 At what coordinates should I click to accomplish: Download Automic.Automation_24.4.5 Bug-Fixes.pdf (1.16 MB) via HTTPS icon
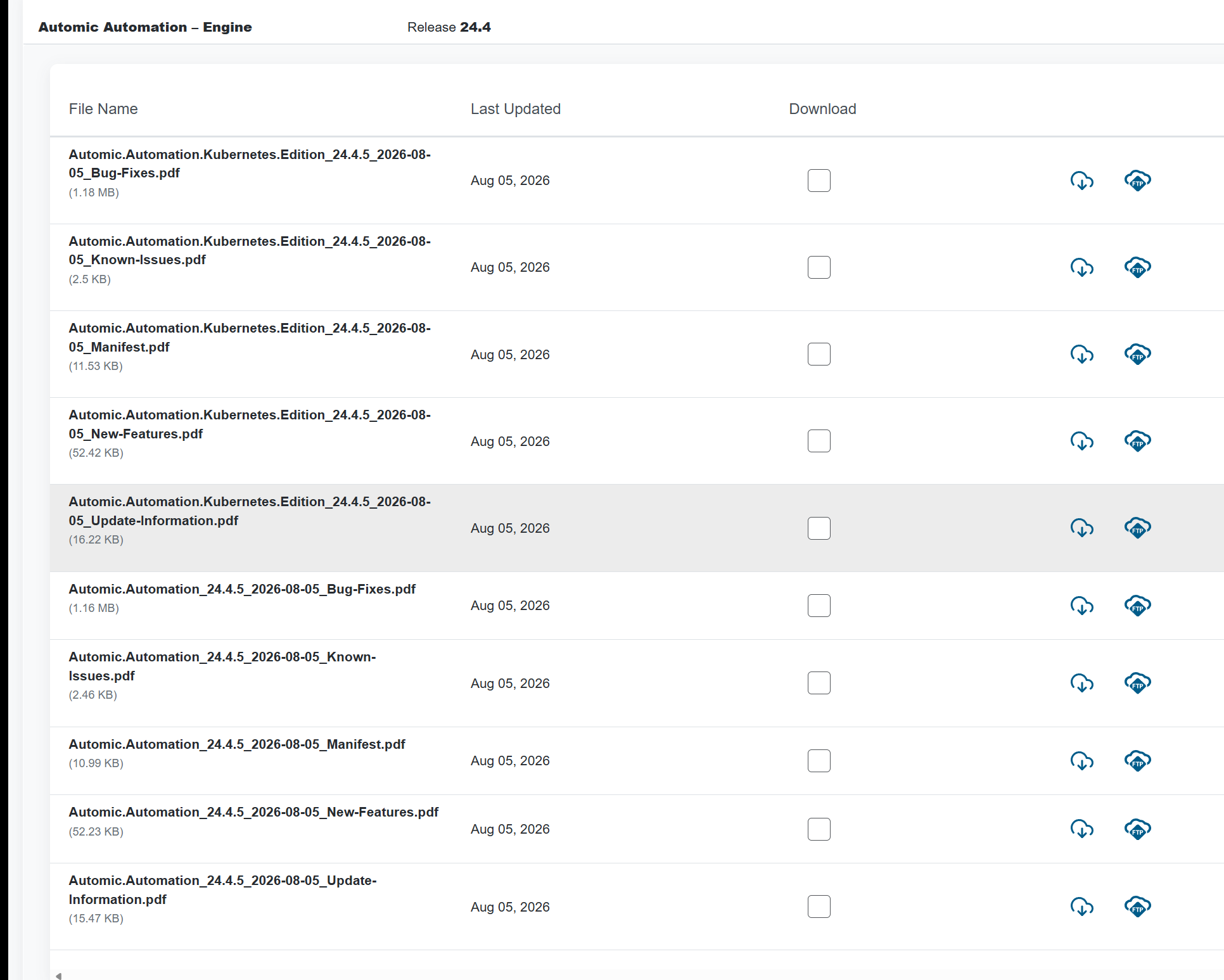tap(1082, 606)
